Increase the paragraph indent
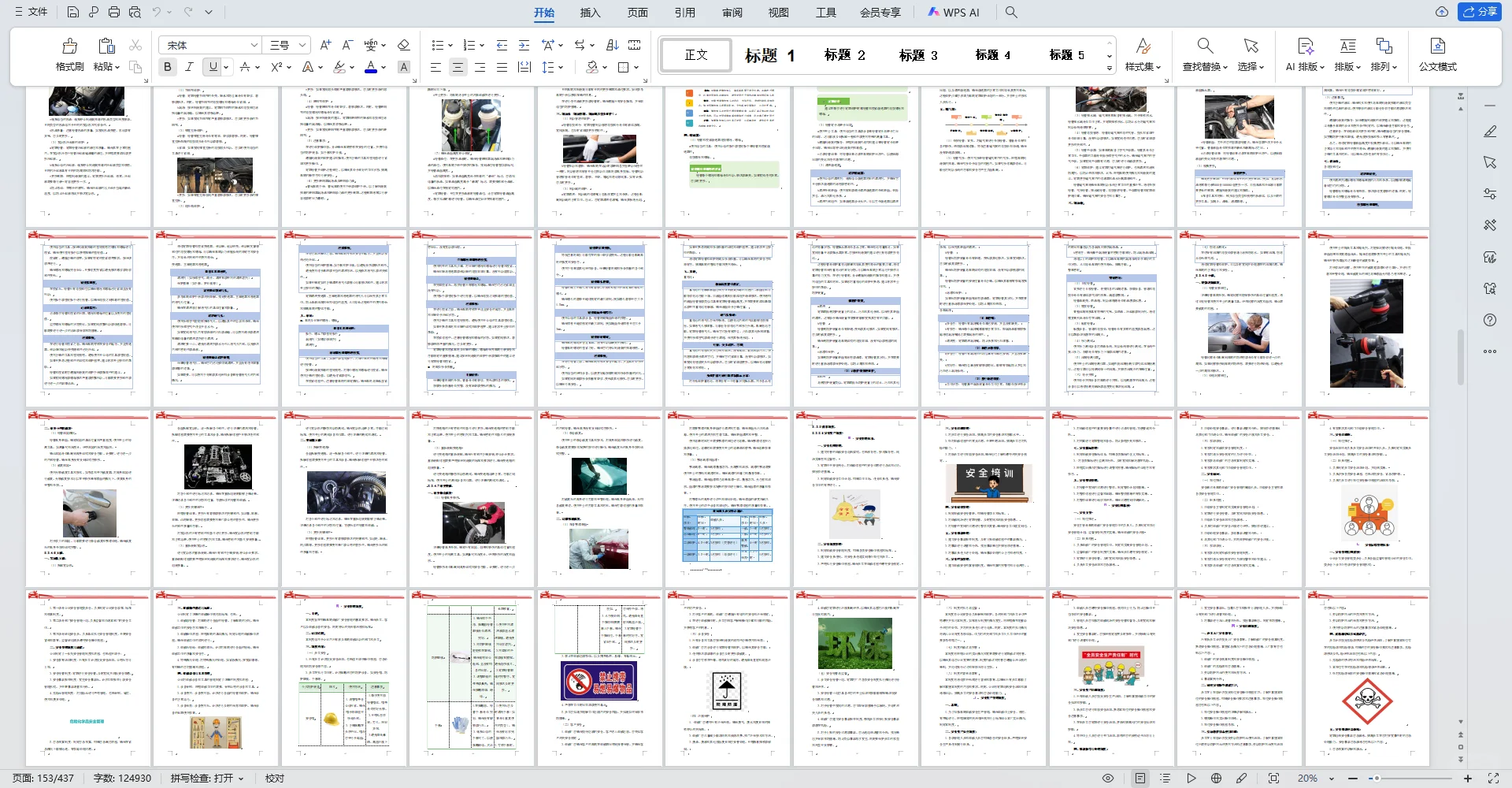1512x788 pixels. pos(524,45)
